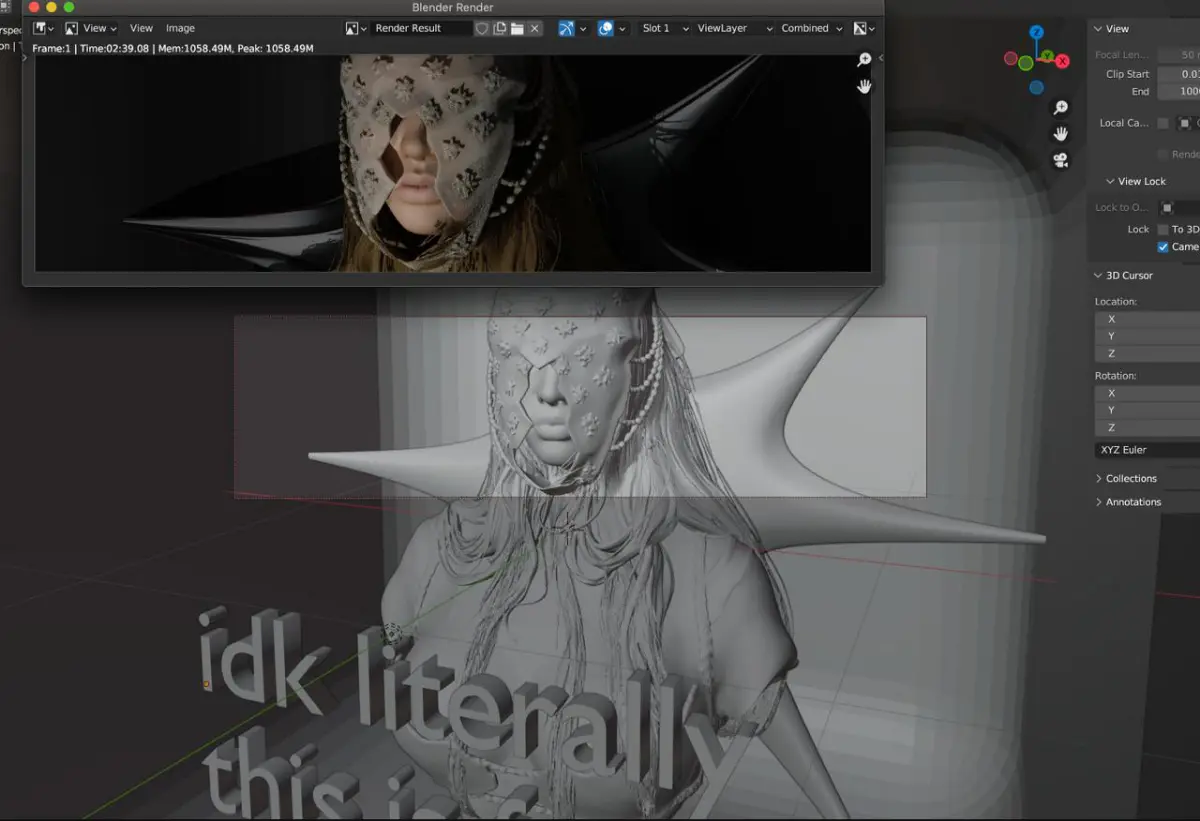This screenshot has width=1200, height=821.
Task: Toggle the gizmo display button in render header
Action: tap(567, 28)
